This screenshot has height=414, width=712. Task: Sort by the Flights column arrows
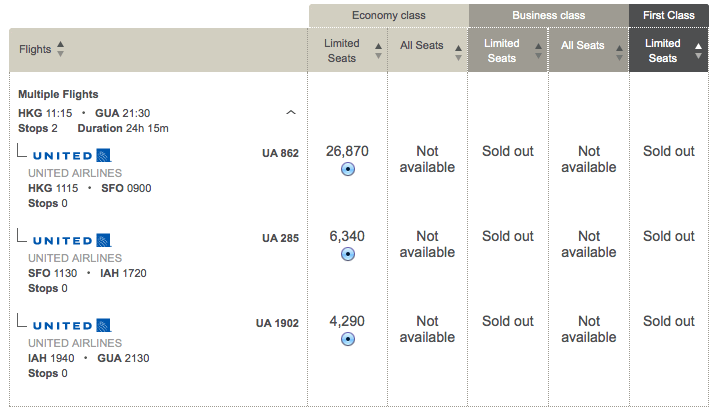[60, 49]
